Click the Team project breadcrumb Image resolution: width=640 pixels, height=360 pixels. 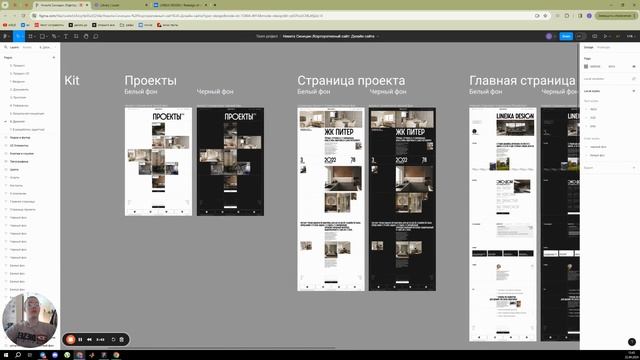coord(267,36)
